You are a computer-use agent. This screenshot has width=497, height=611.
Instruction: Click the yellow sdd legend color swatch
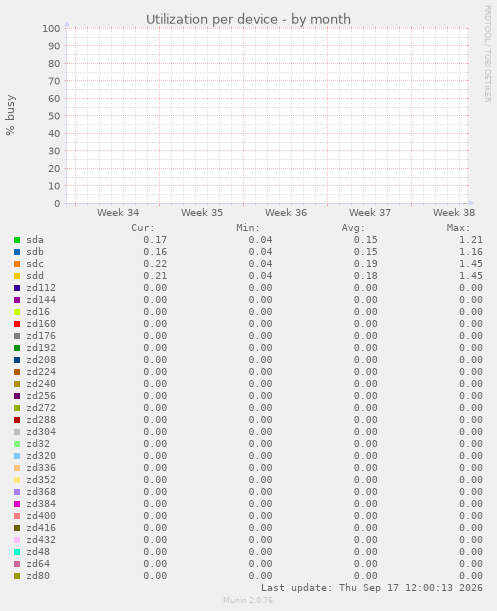[17, 276]
